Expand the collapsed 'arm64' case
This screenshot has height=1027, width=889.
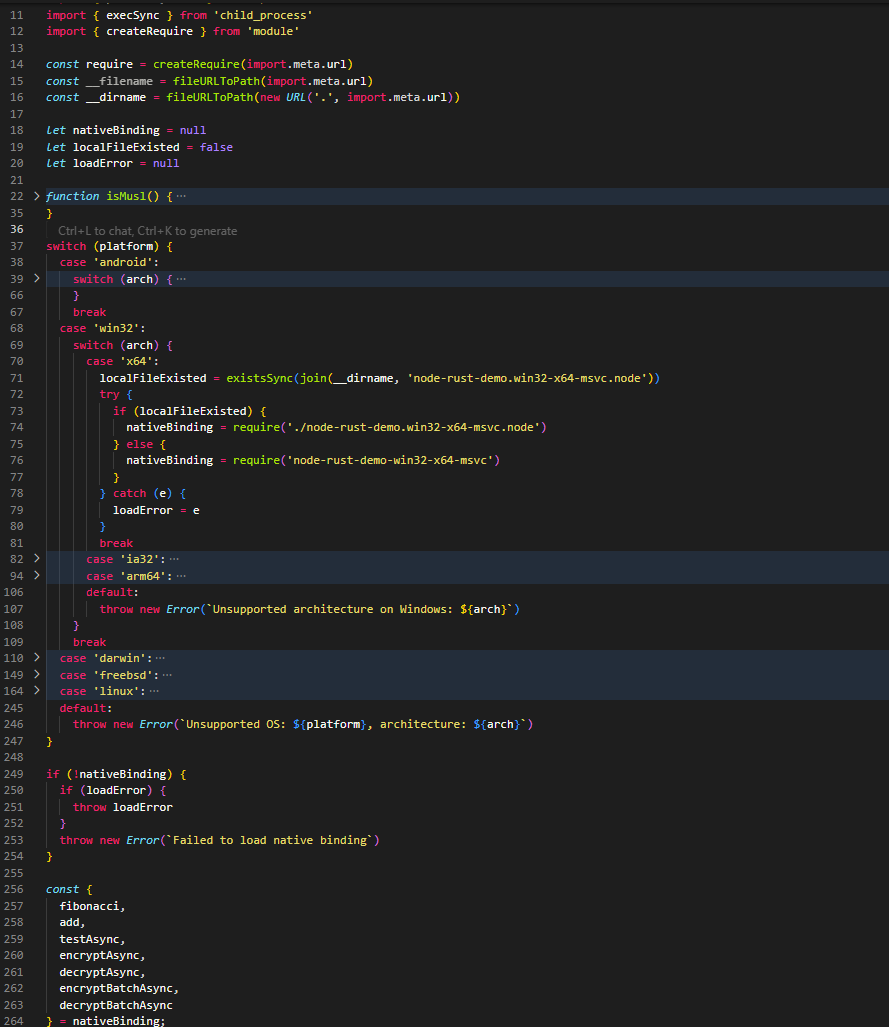click(37, 576)
